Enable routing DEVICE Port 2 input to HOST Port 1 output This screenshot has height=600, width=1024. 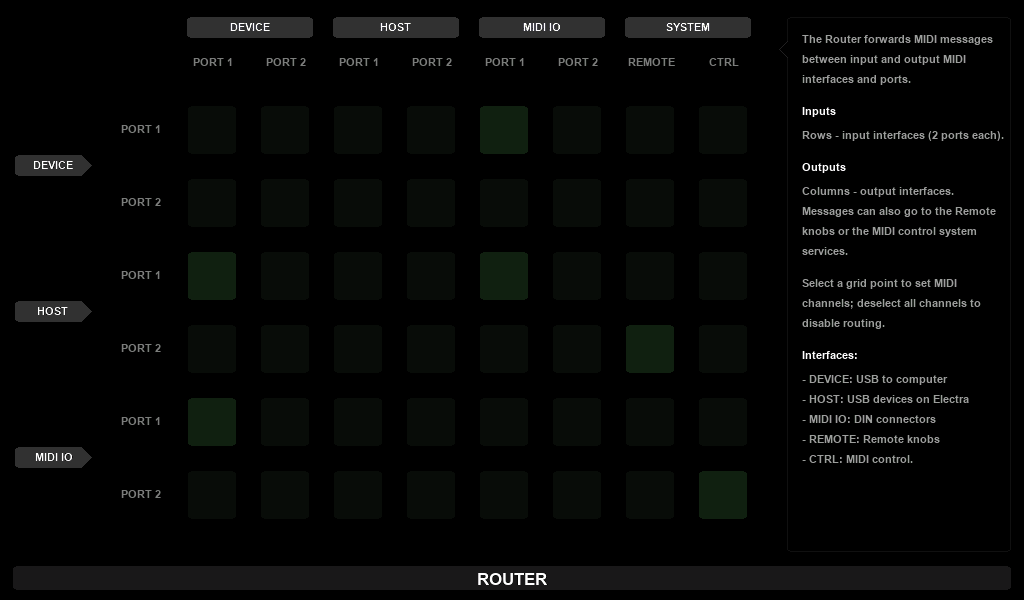pos(358,203)
